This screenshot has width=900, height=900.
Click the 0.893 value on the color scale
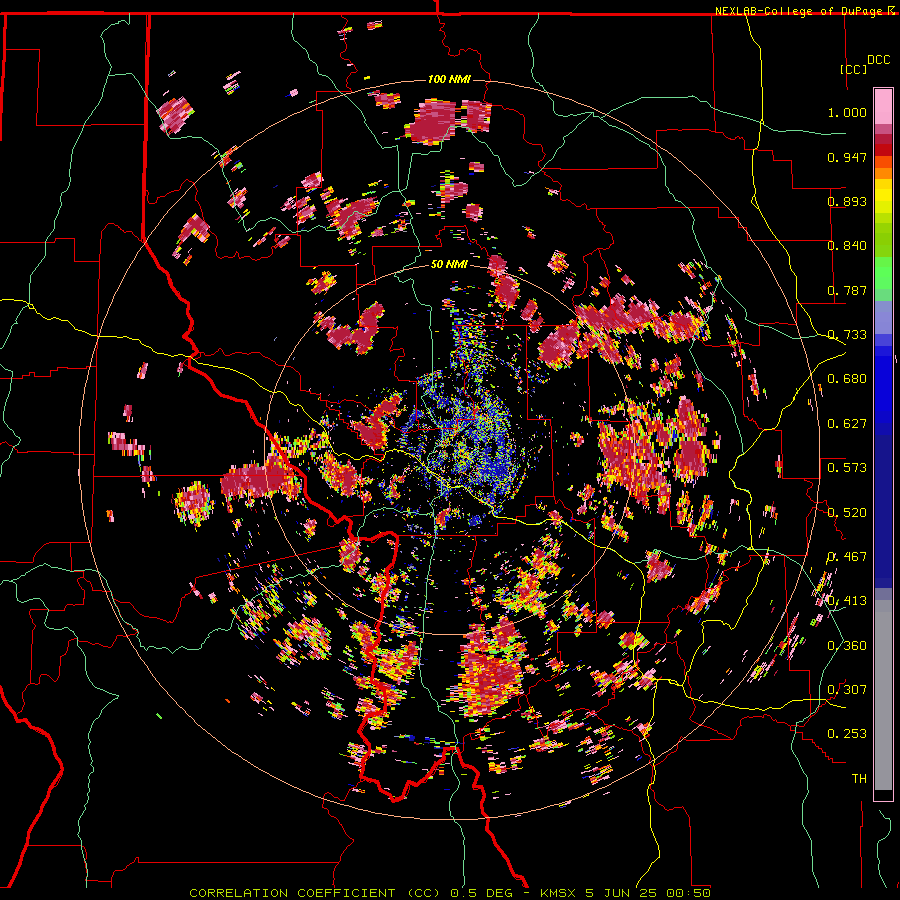(x=847, y=201)
